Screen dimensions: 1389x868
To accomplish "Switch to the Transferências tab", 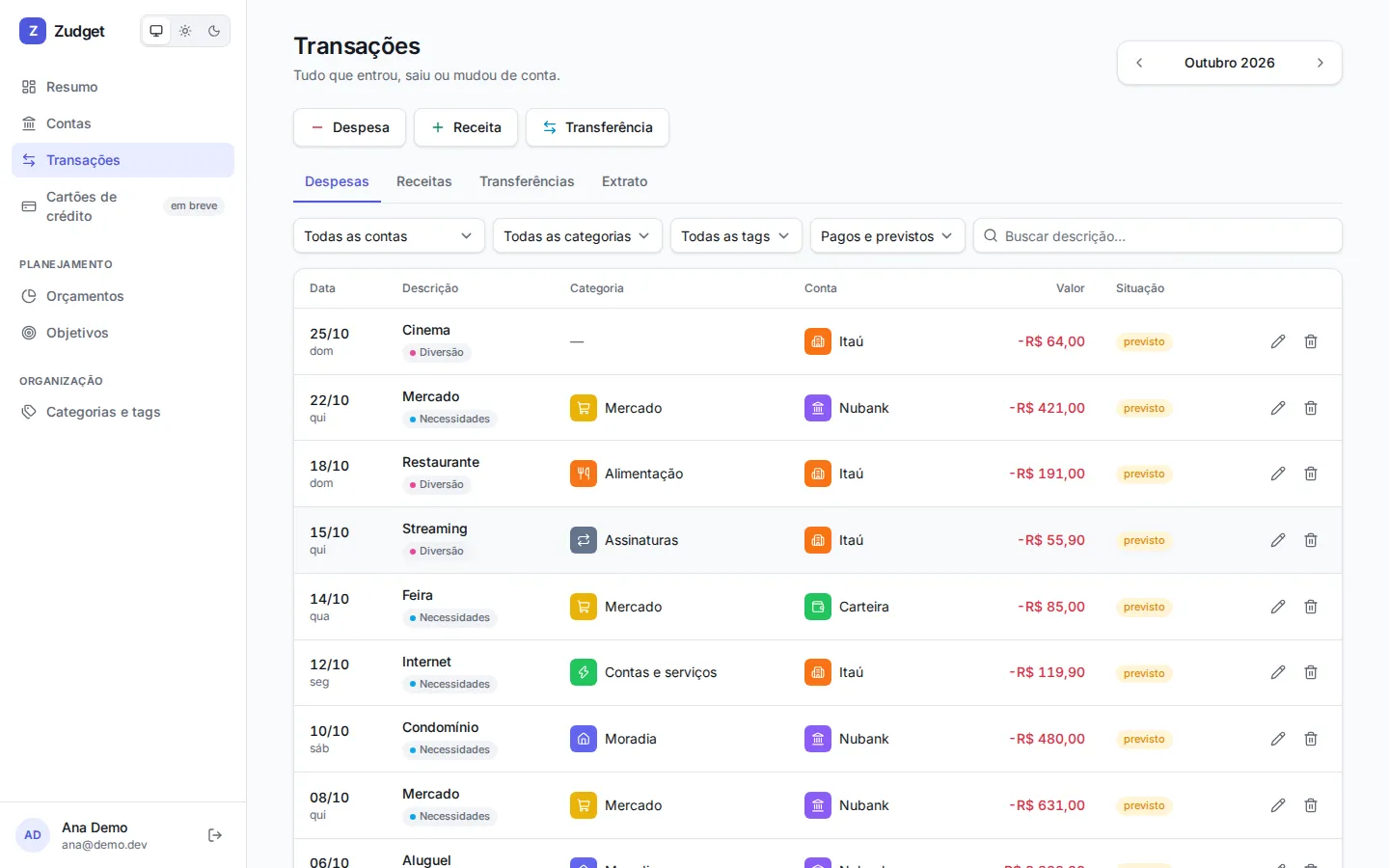I will pyautogui.click(x=527, y=181).
